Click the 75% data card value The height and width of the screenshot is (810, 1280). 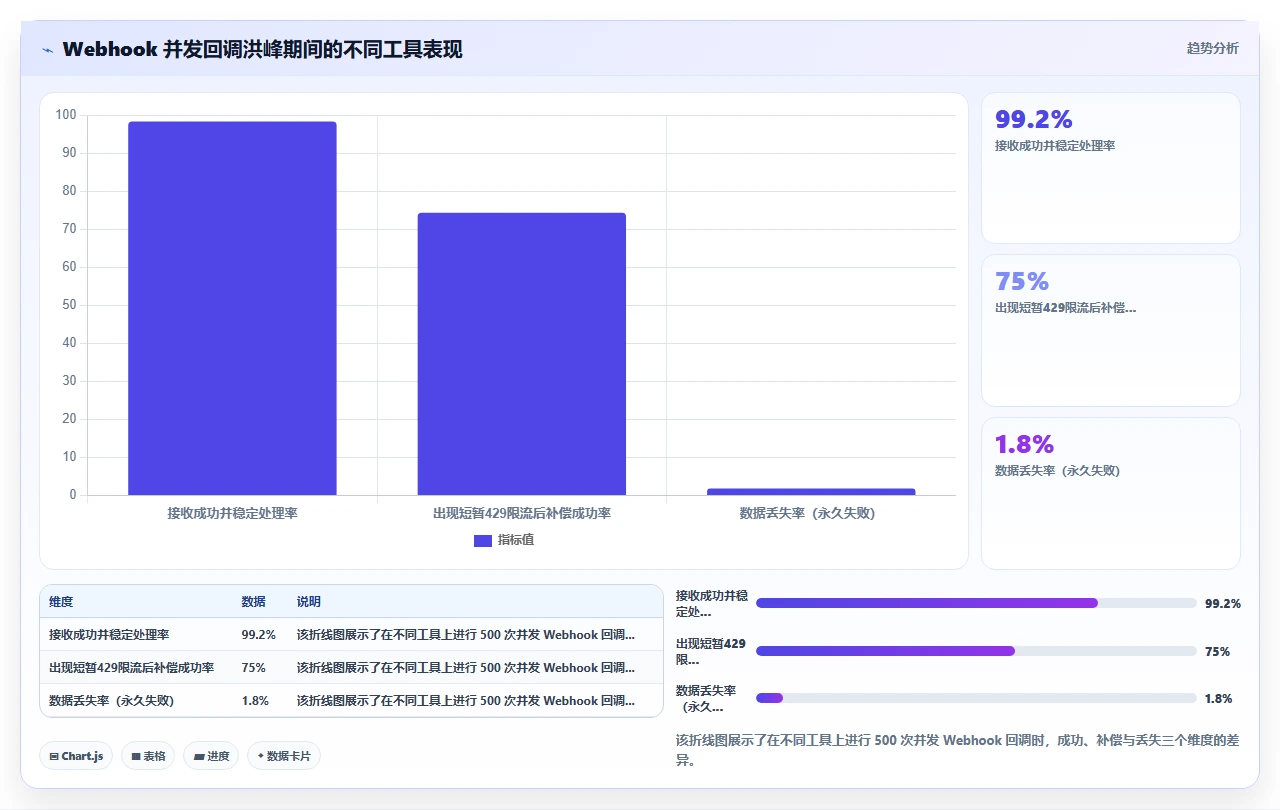click(1022, 282)
